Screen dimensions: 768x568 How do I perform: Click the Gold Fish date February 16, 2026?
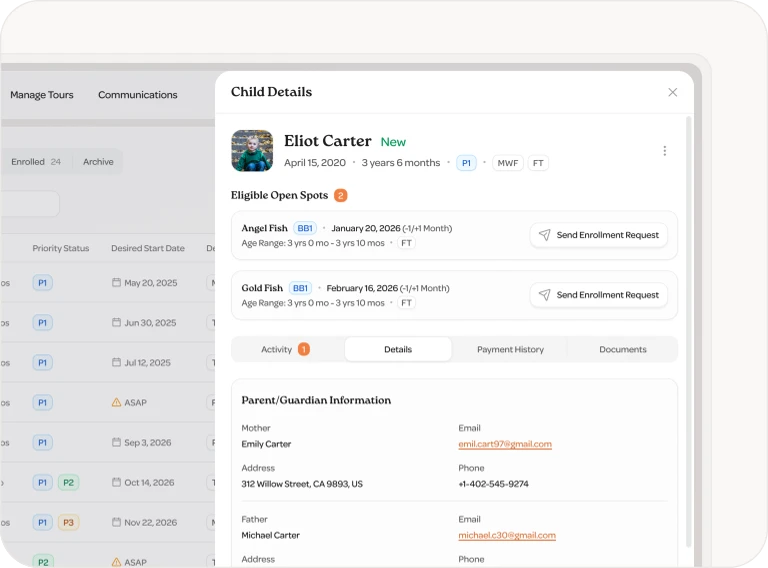tap(362, 288)
